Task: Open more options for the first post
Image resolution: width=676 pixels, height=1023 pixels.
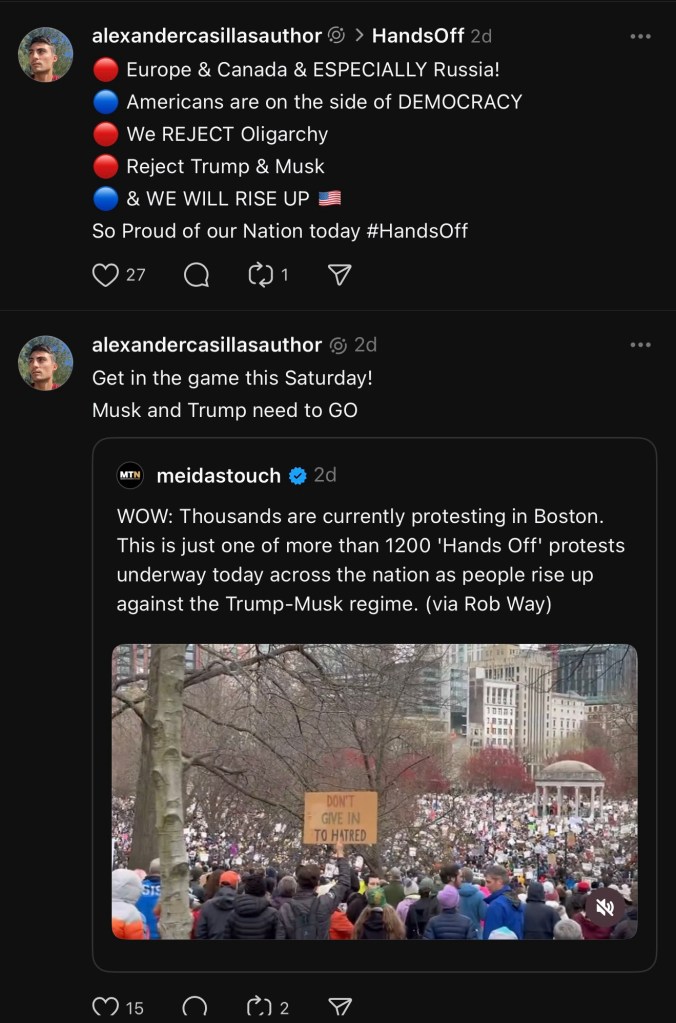Action: [x=640, y=36]
